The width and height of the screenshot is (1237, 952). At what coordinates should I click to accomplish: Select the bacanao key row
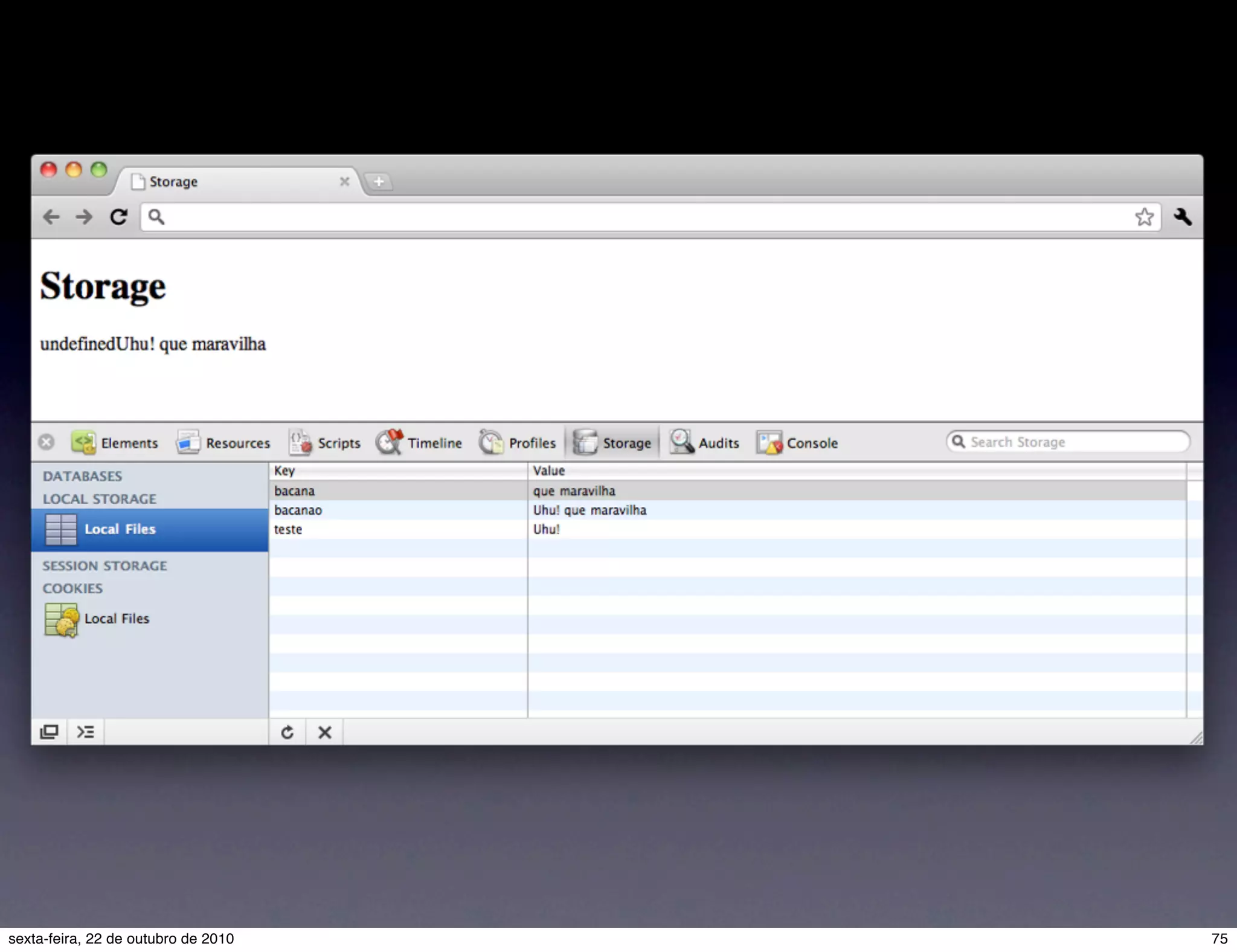pyautogui.click(x=298, y=510)
